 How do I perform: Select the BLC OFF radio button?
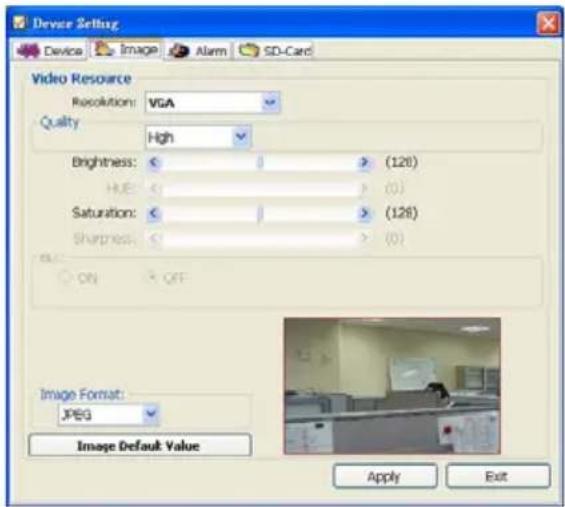coord(152,277)
